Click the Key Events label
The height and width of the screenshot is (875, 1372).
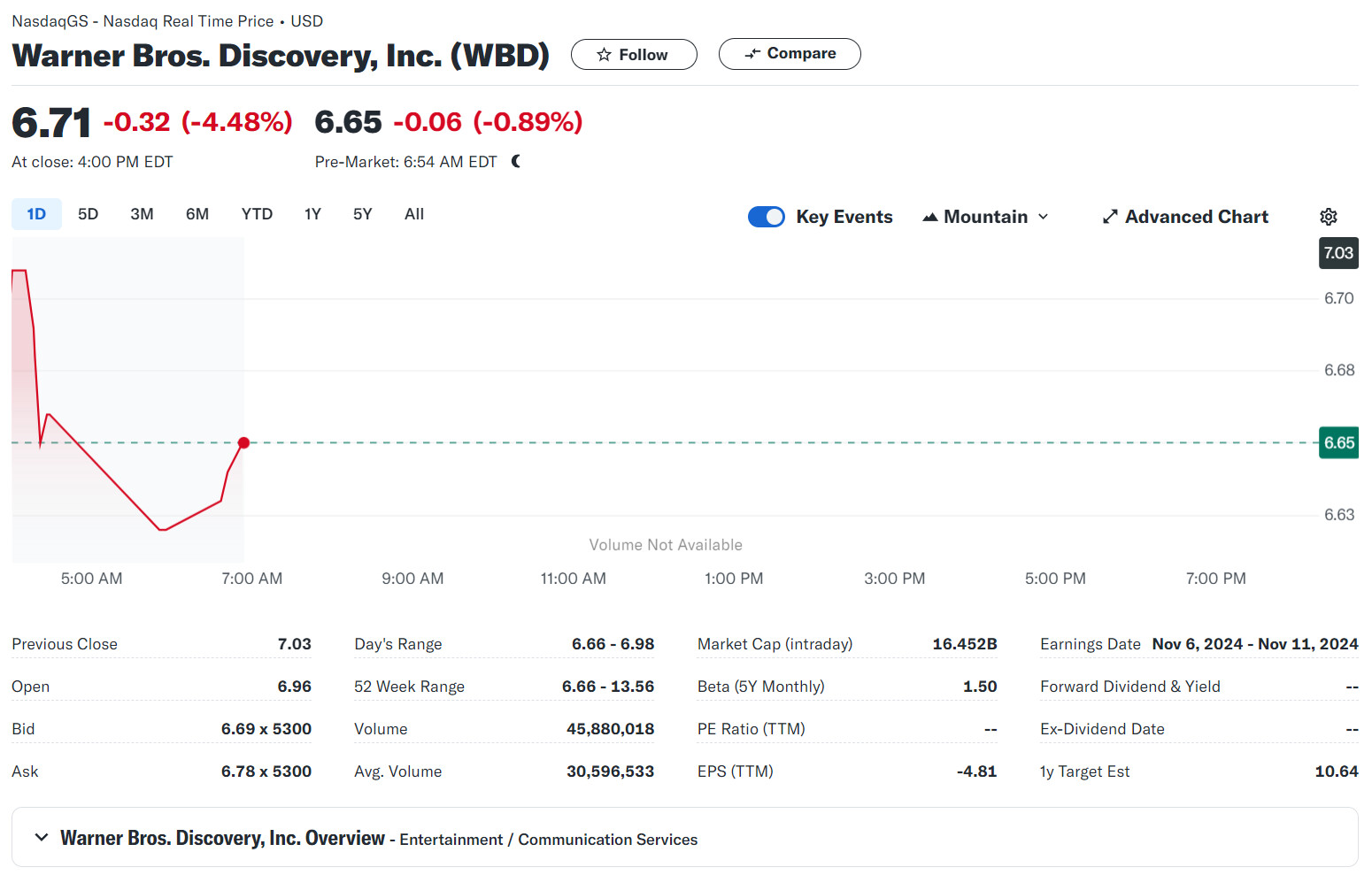[844, 217]
